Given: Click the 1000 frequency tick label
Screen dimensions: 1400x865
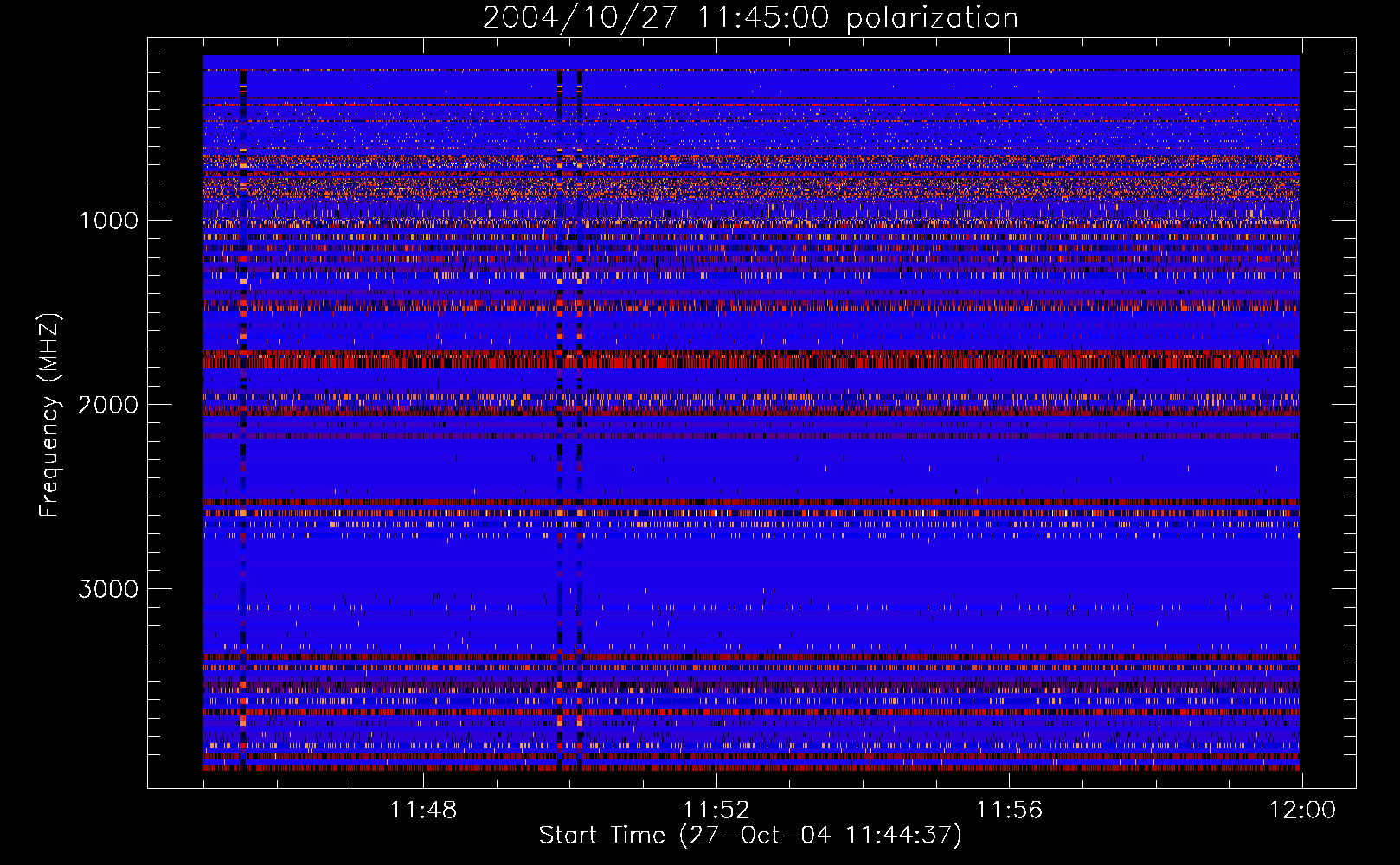Looking at the screenshot, I should 108,221.
